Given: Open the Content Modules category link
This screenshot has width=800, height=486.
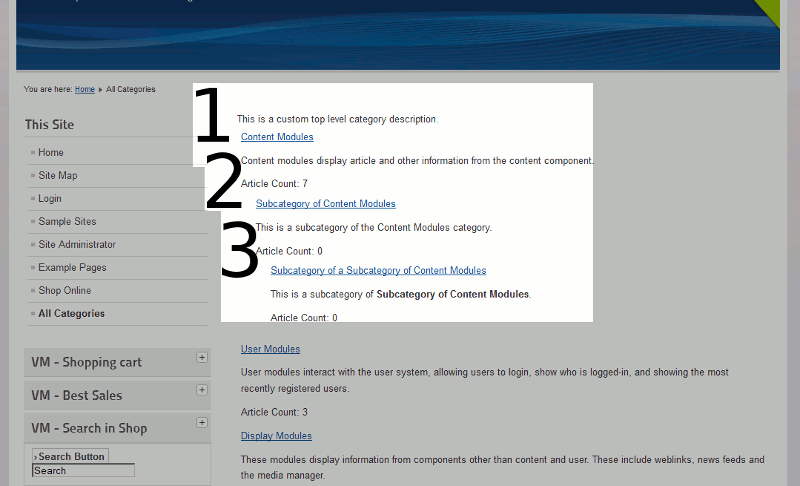Looking at the screenshot, I should point(277,137).
